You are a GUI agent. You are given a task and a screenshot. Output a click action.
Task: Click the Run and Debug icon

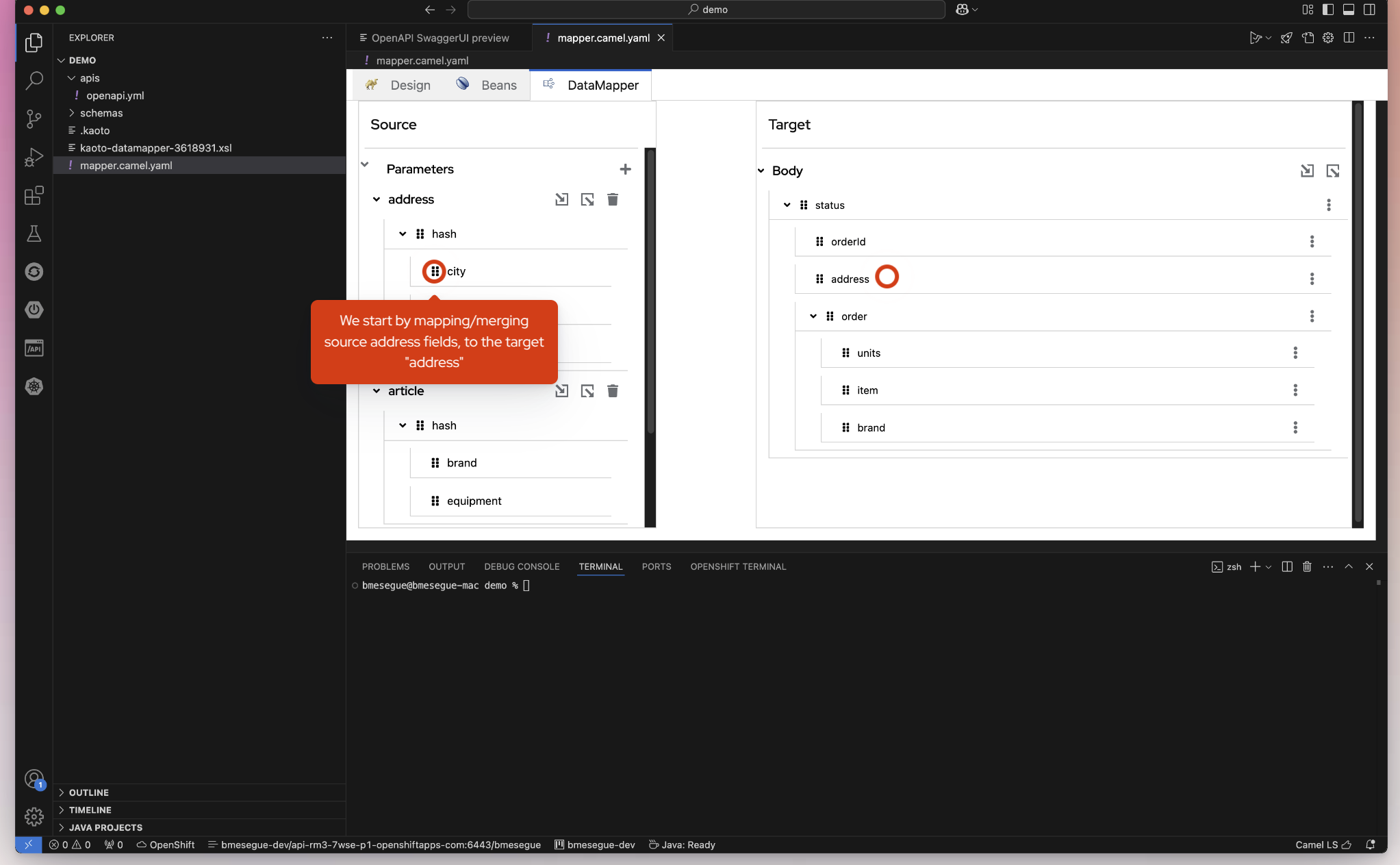(34, 158)
